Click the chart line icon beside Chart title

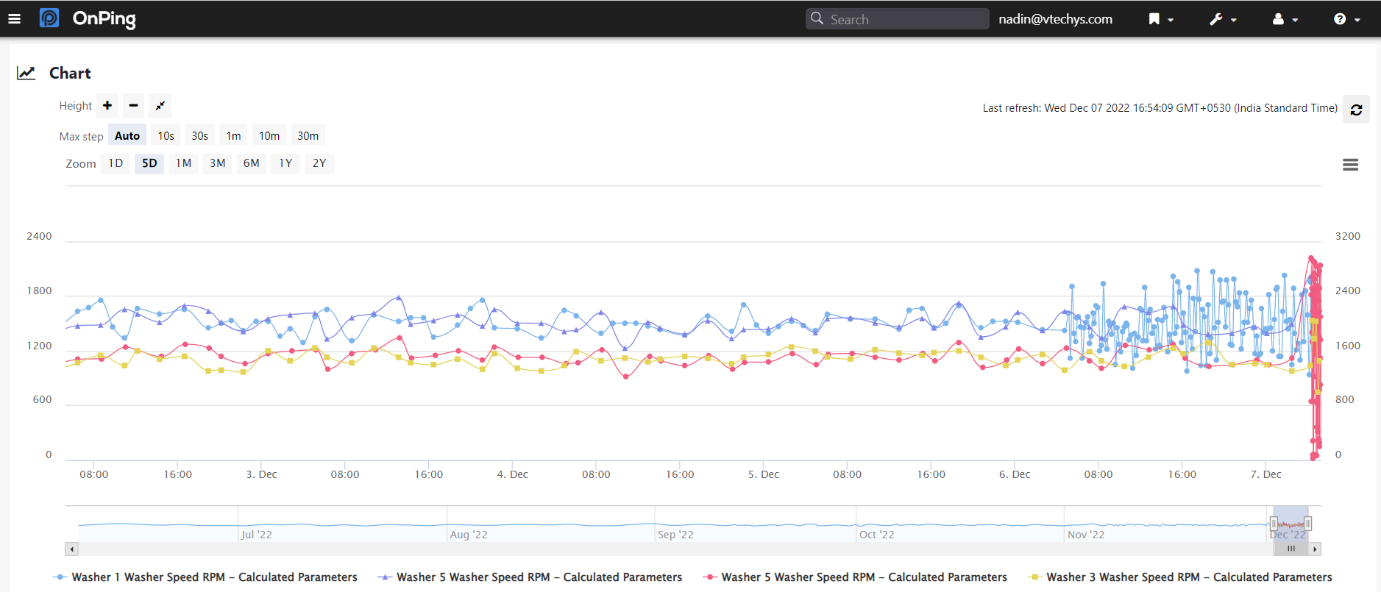[26, 73]
